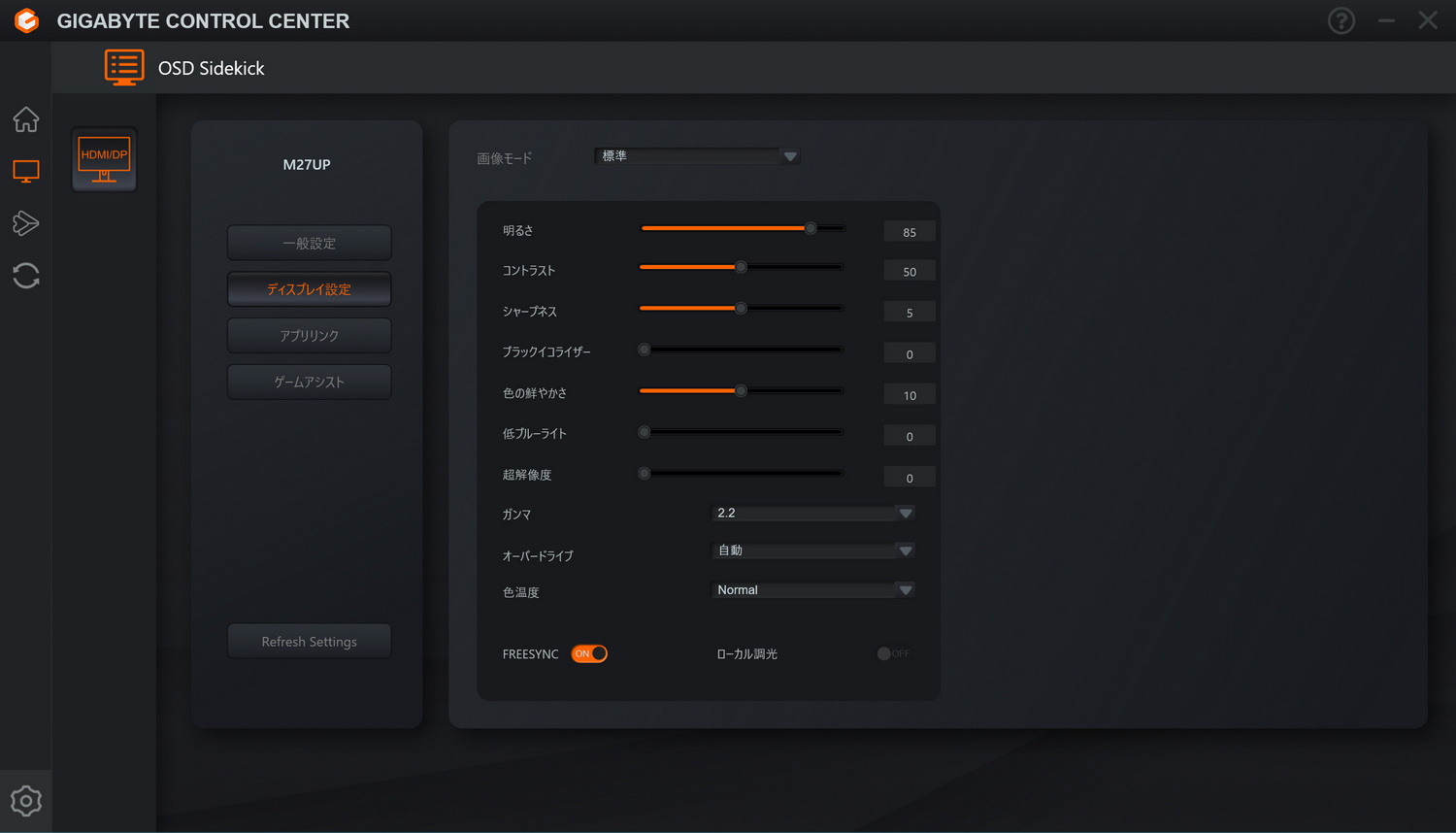
Task: Click the ブラックイコライザー slider handle
Action: coord(644,350)
